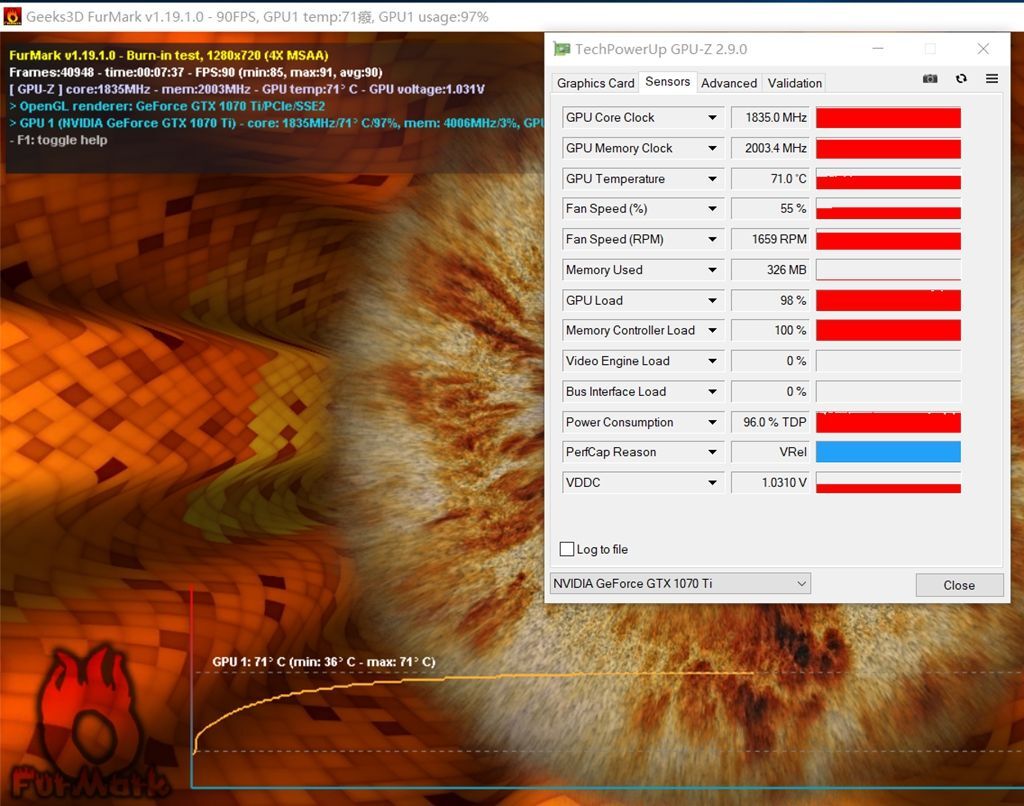Screen dimensions: 1024x806
Task: Click the 1659 RPM value
Action: click(x=771, y=240)
